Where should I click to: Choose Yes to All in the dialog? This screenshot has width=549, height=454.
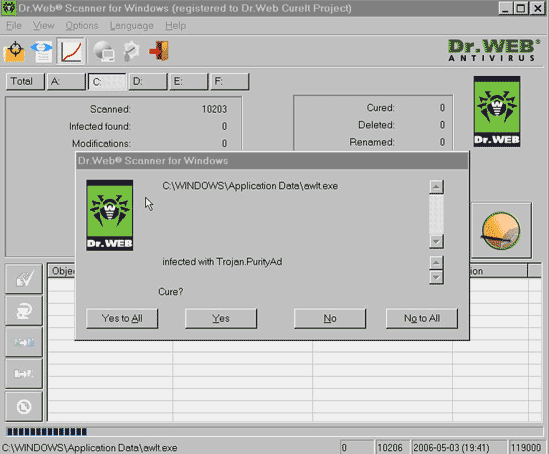[122, 318]
